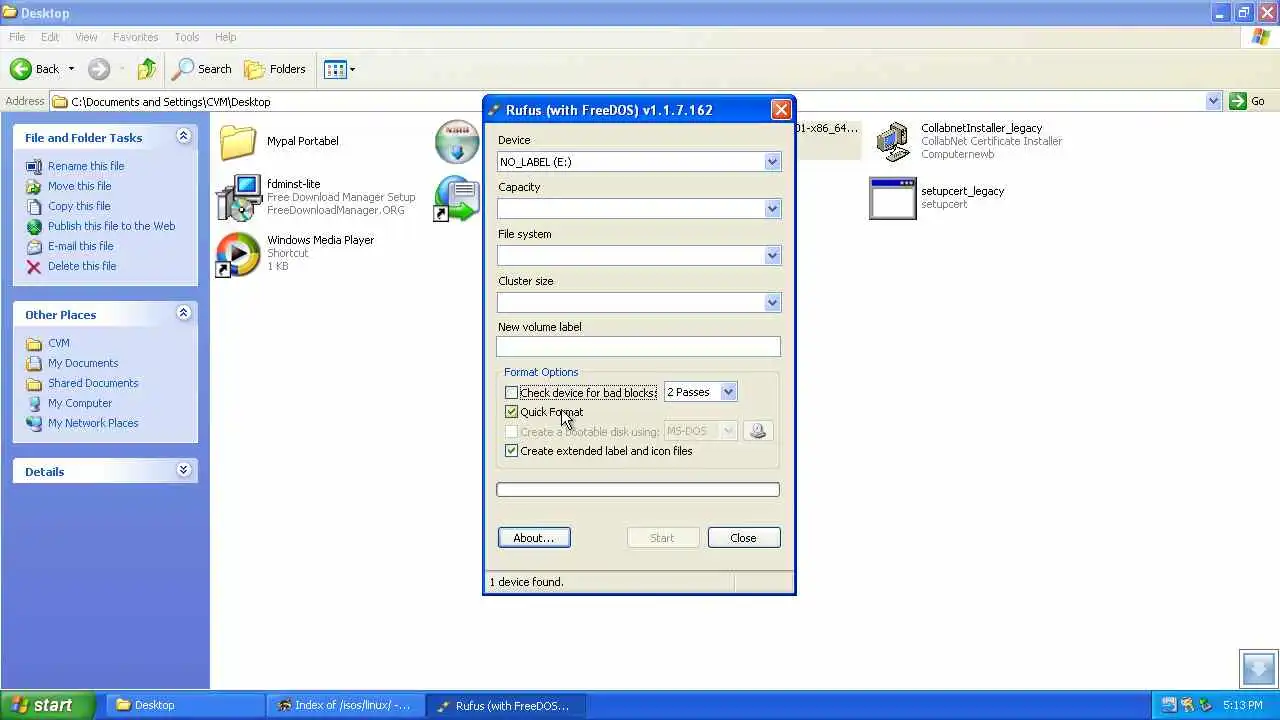Select the fdminst-lite installer icon
1280x720 pixels.
(x=238, y=197)
